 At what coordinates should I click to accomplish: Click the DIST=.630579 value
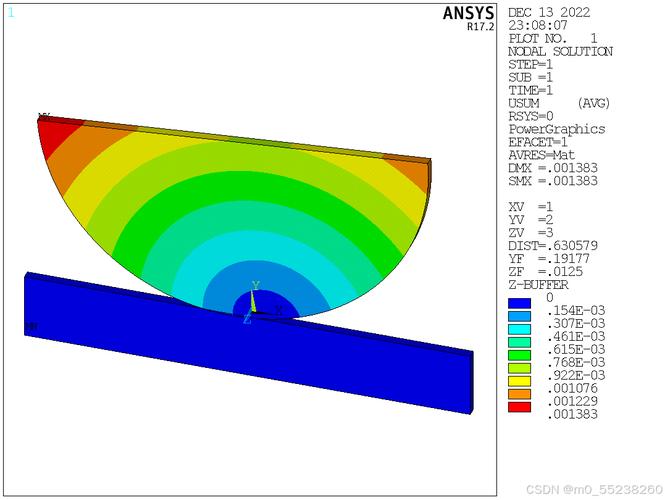553,246
